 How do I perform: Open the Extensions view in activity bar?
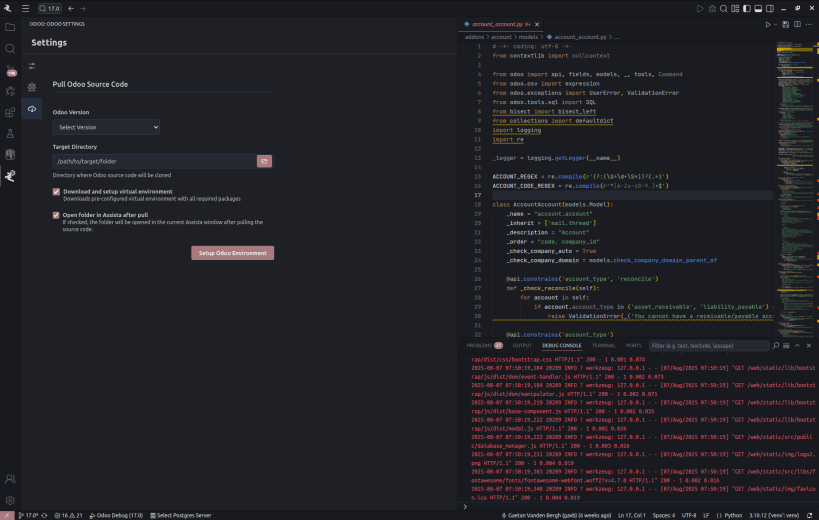pos(10,112)
